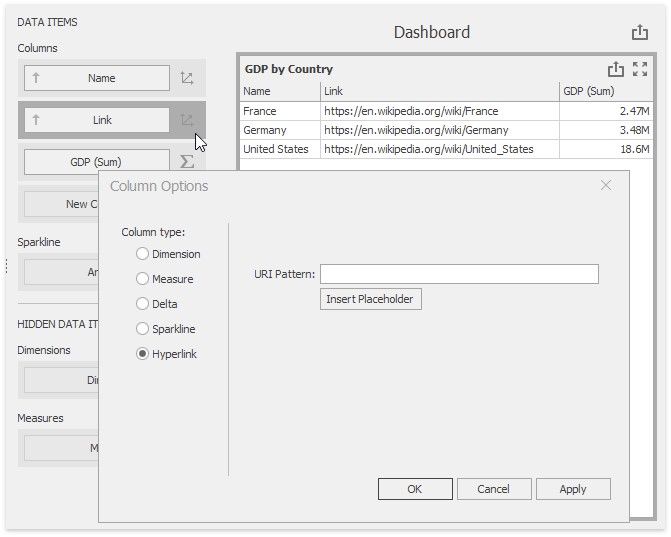Select the Hyperlink radio option
The image size is (671, 537).
143,354
